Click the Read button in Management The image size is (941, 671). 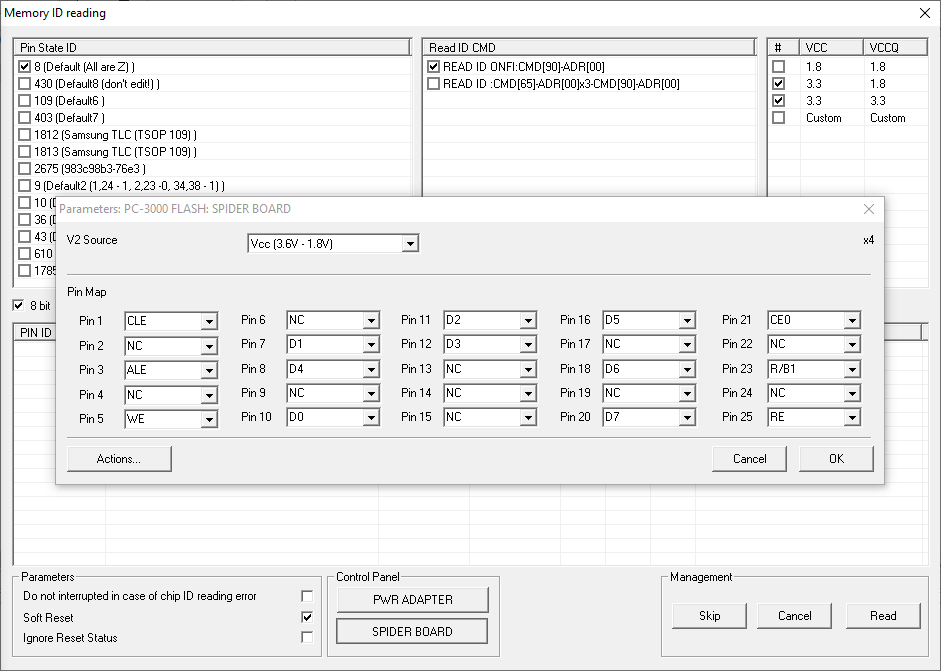point(883,615)
